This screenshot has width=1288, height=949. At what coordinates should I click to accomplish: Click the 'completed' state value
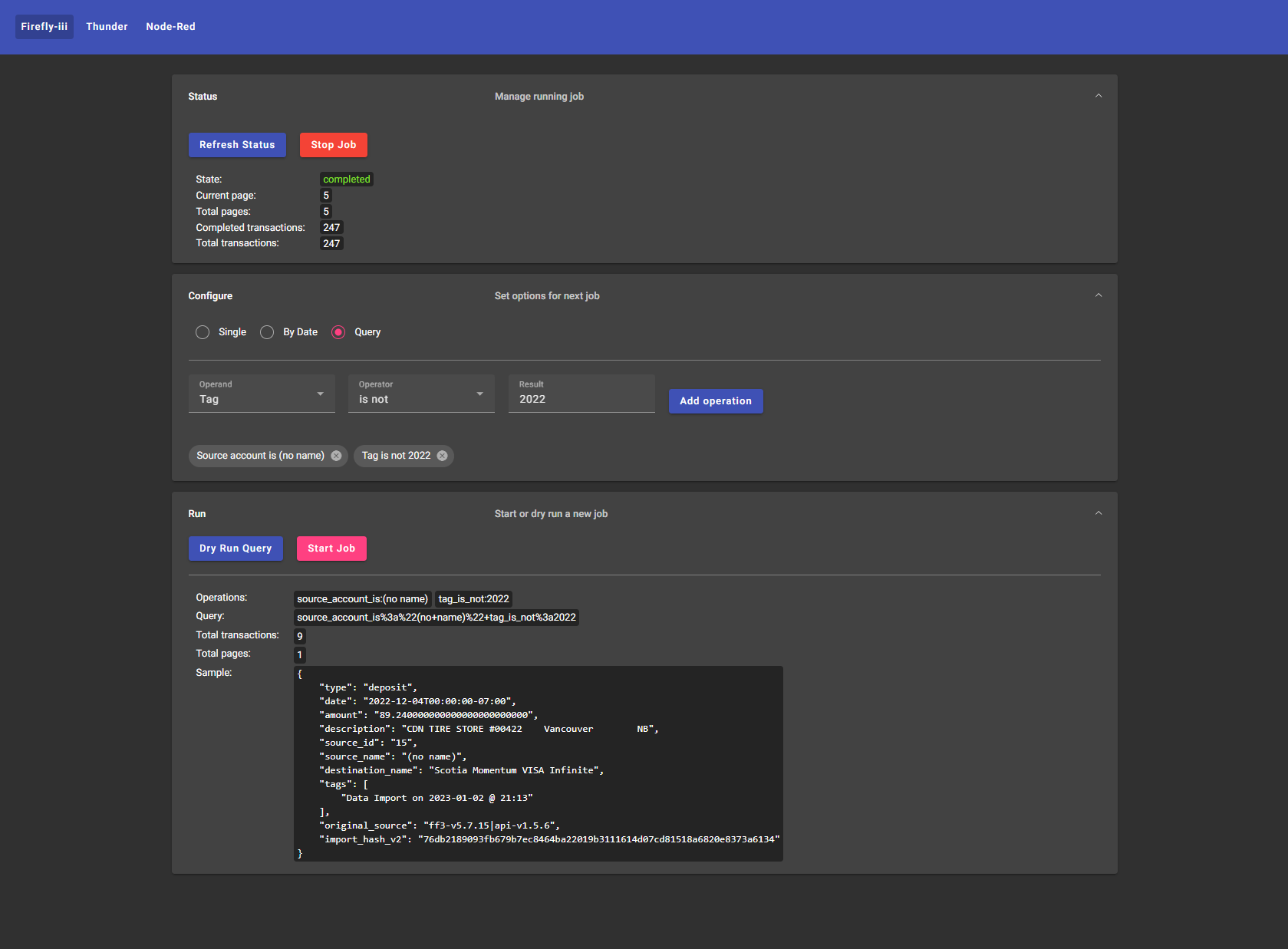[347, 180]
